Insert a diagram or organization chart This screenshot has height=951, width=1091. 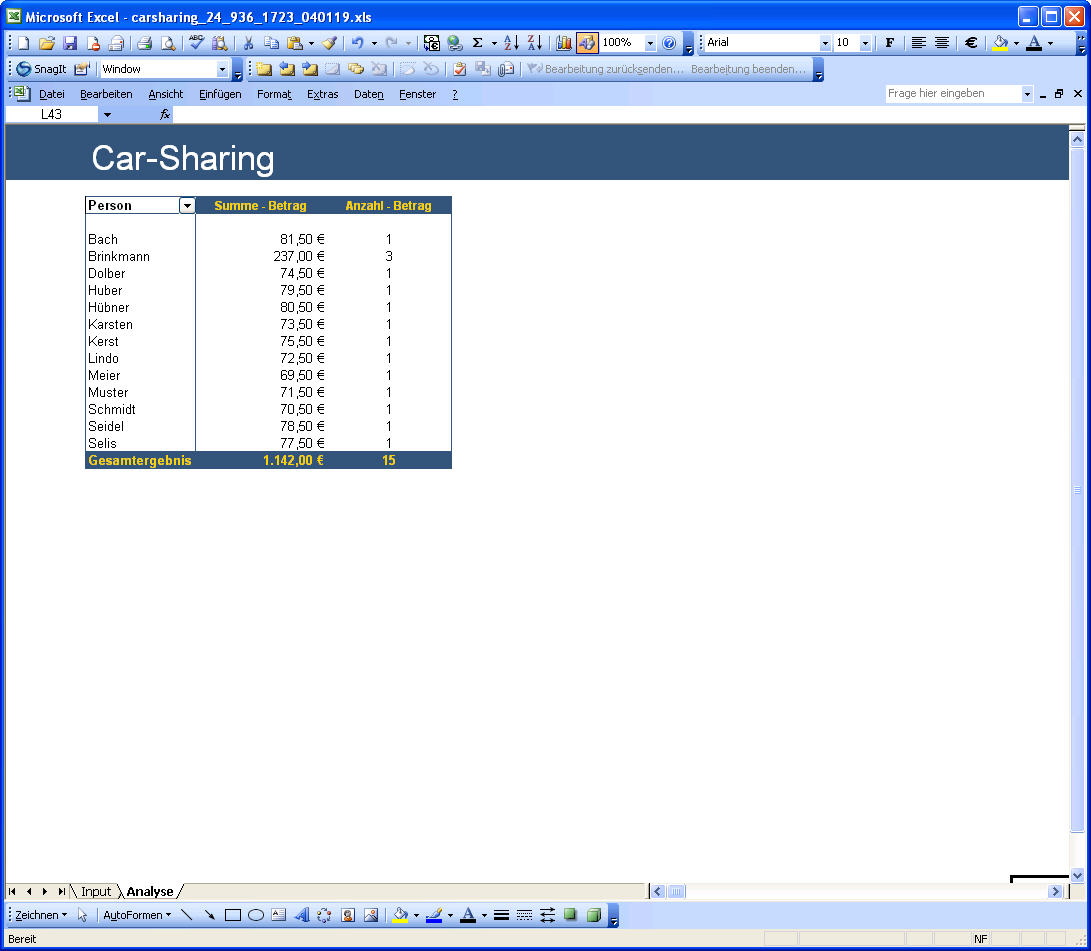pos(324,915)
